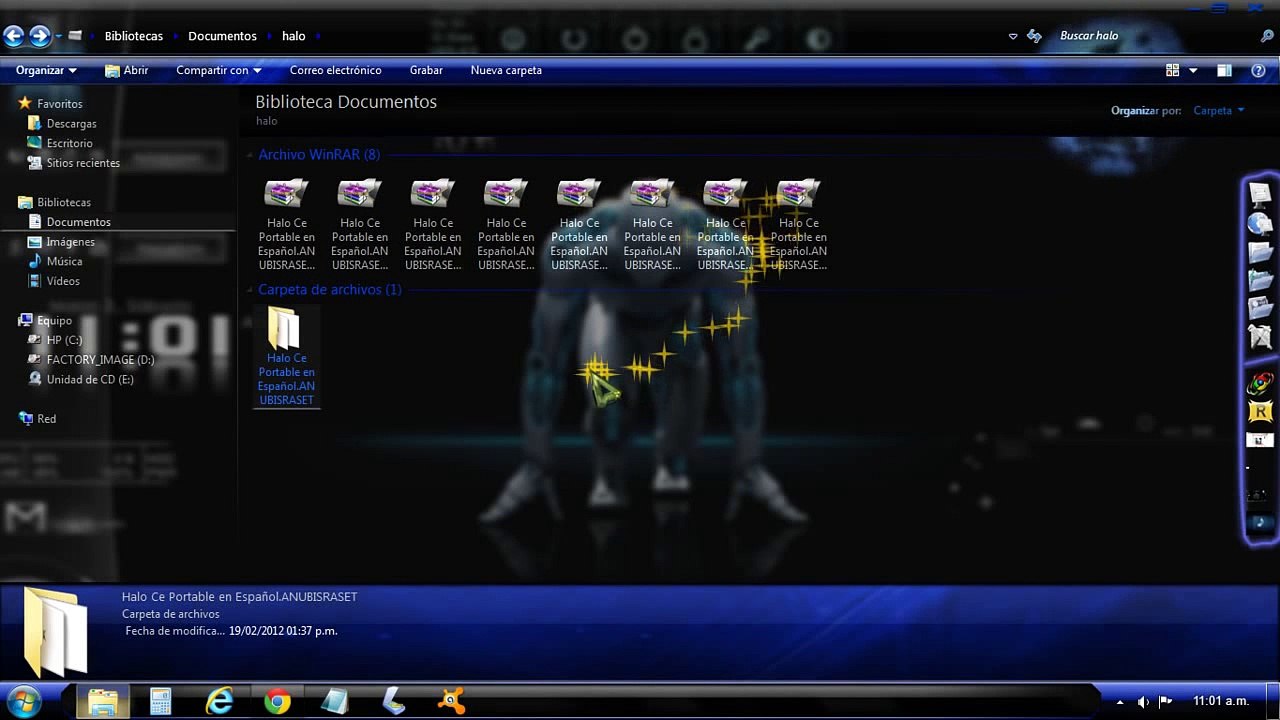
Task: Open the recent pages dropdown beside Forward
Action: pyautogui.click(x=59, y=36)
